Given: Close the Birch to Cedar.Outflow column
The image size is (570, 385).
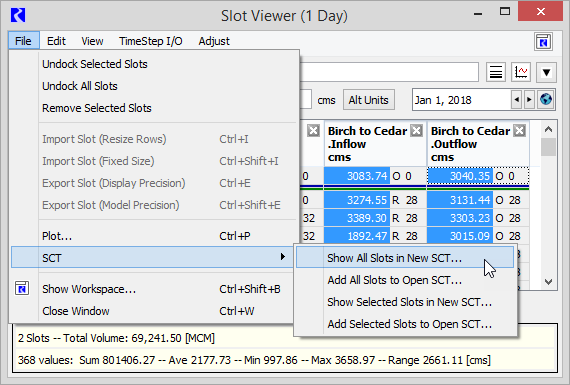Looking at the screenshot, I should (519, 131).
